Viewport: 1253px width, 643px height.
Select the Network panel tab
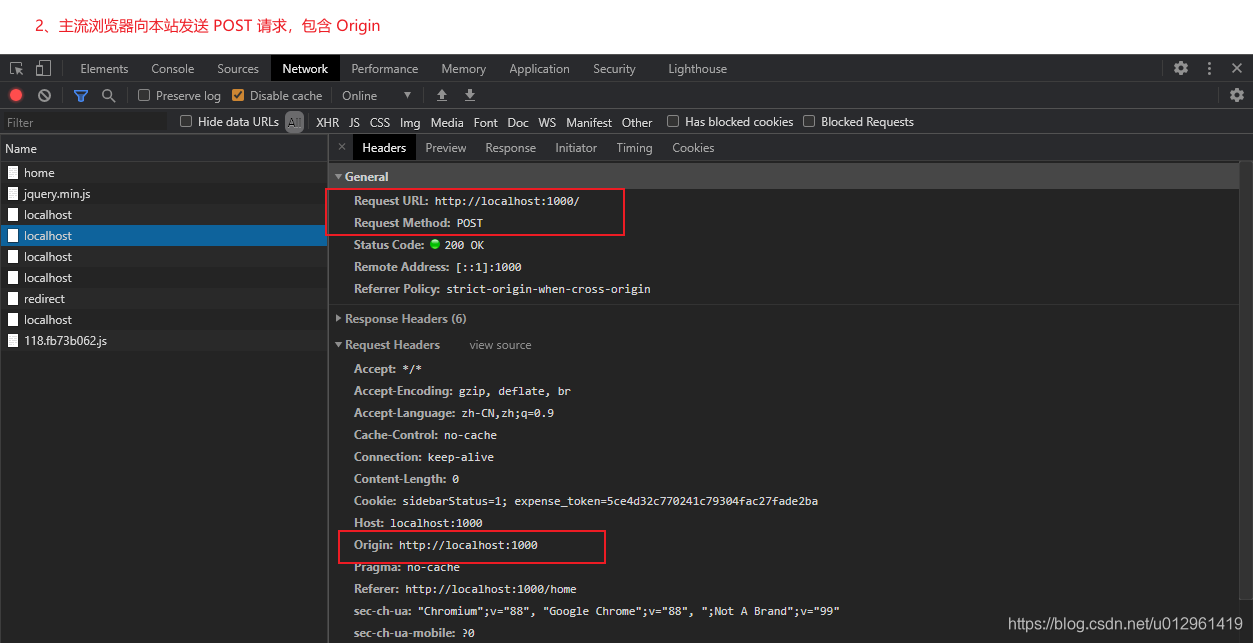[x=305, y=68]
